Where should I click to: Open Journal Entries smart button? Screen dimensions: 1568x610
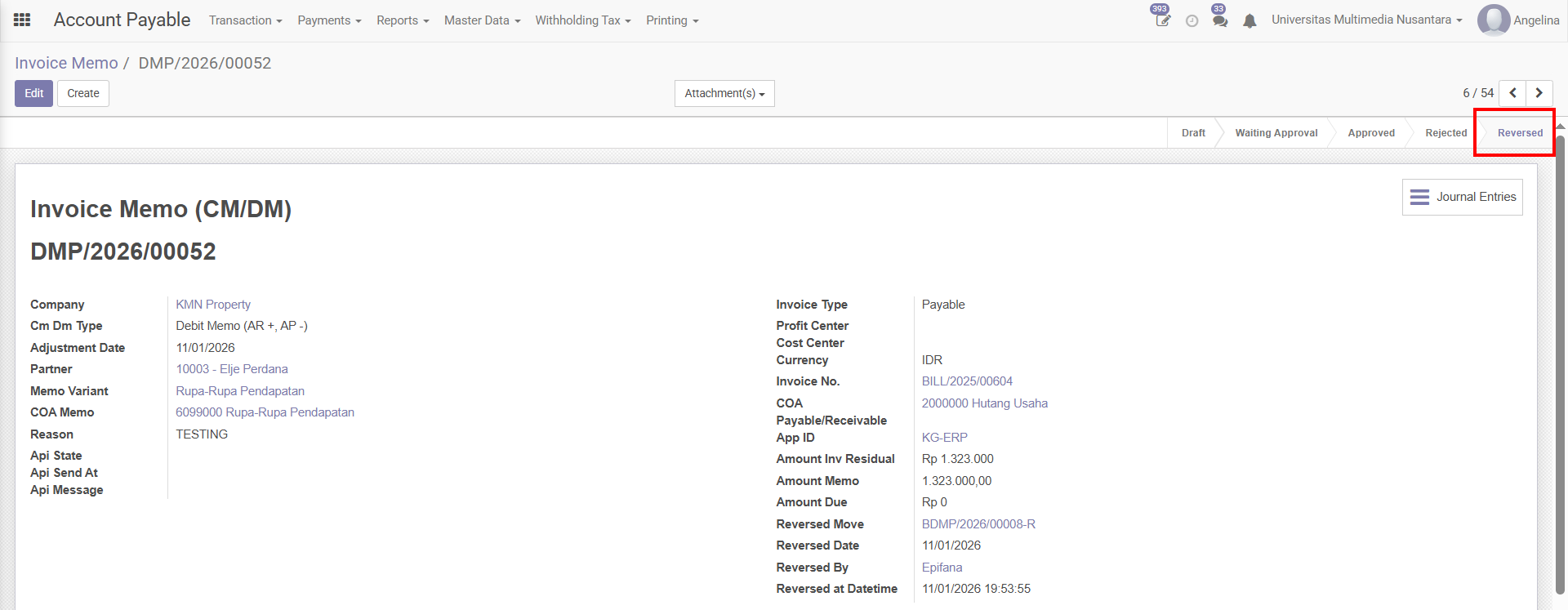coord(1462,197)
